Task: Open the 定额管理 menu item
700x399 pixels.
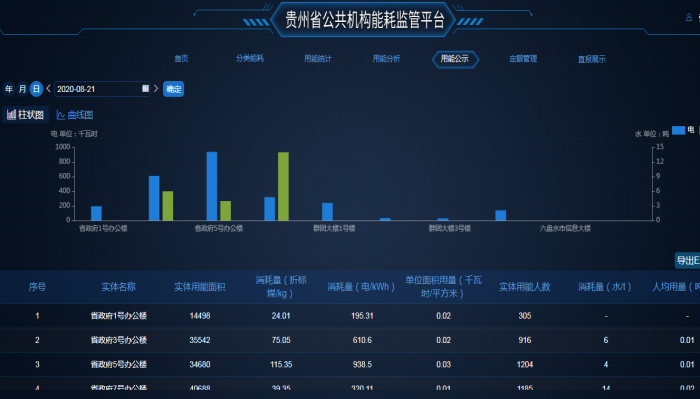Action: tap(523, 58)
